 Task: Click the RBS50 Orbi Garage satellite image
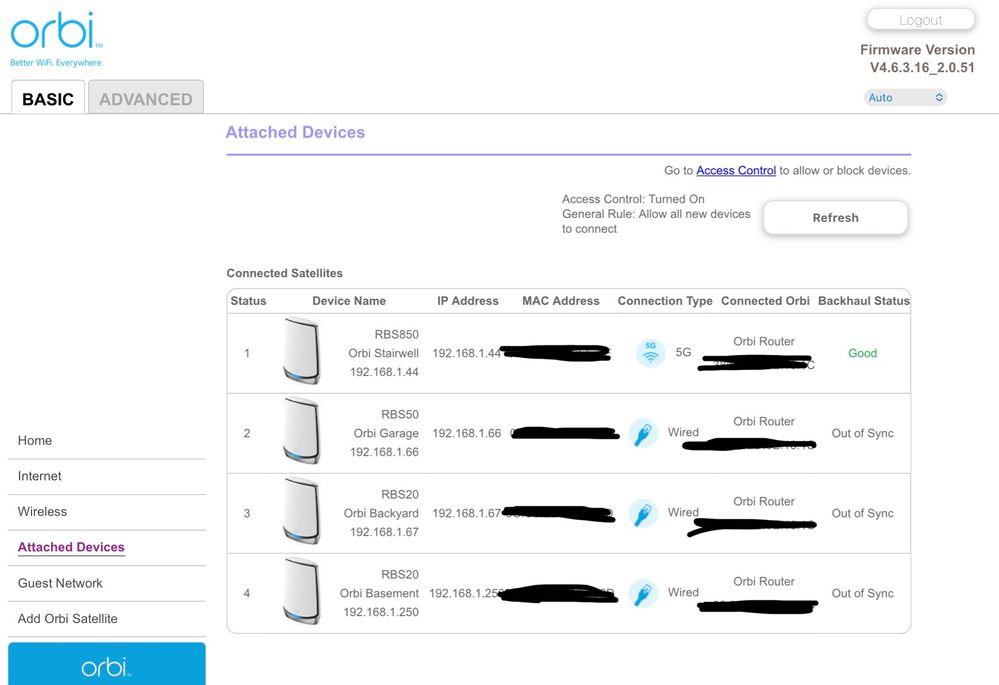[x=301, y=432]
